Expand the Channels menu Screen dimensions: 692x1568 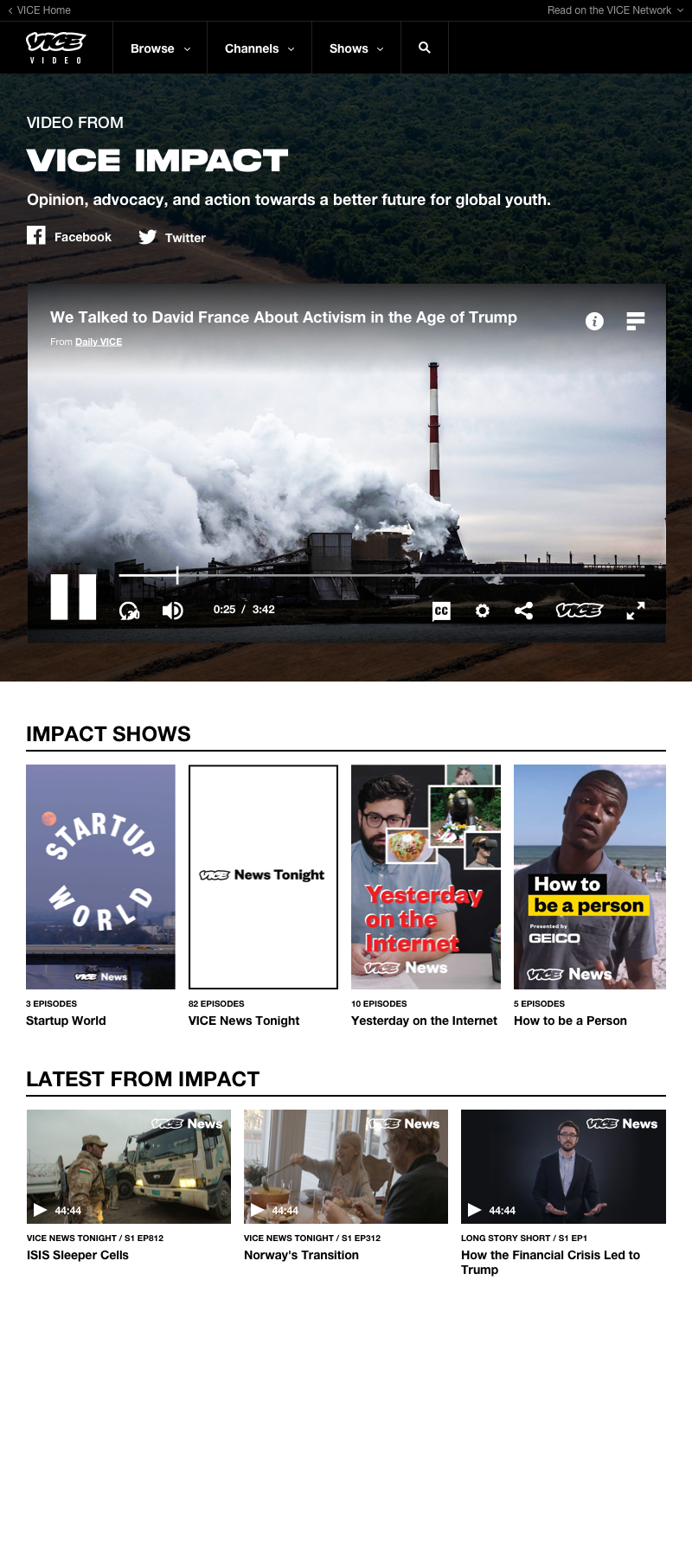(x=259, y=48)
